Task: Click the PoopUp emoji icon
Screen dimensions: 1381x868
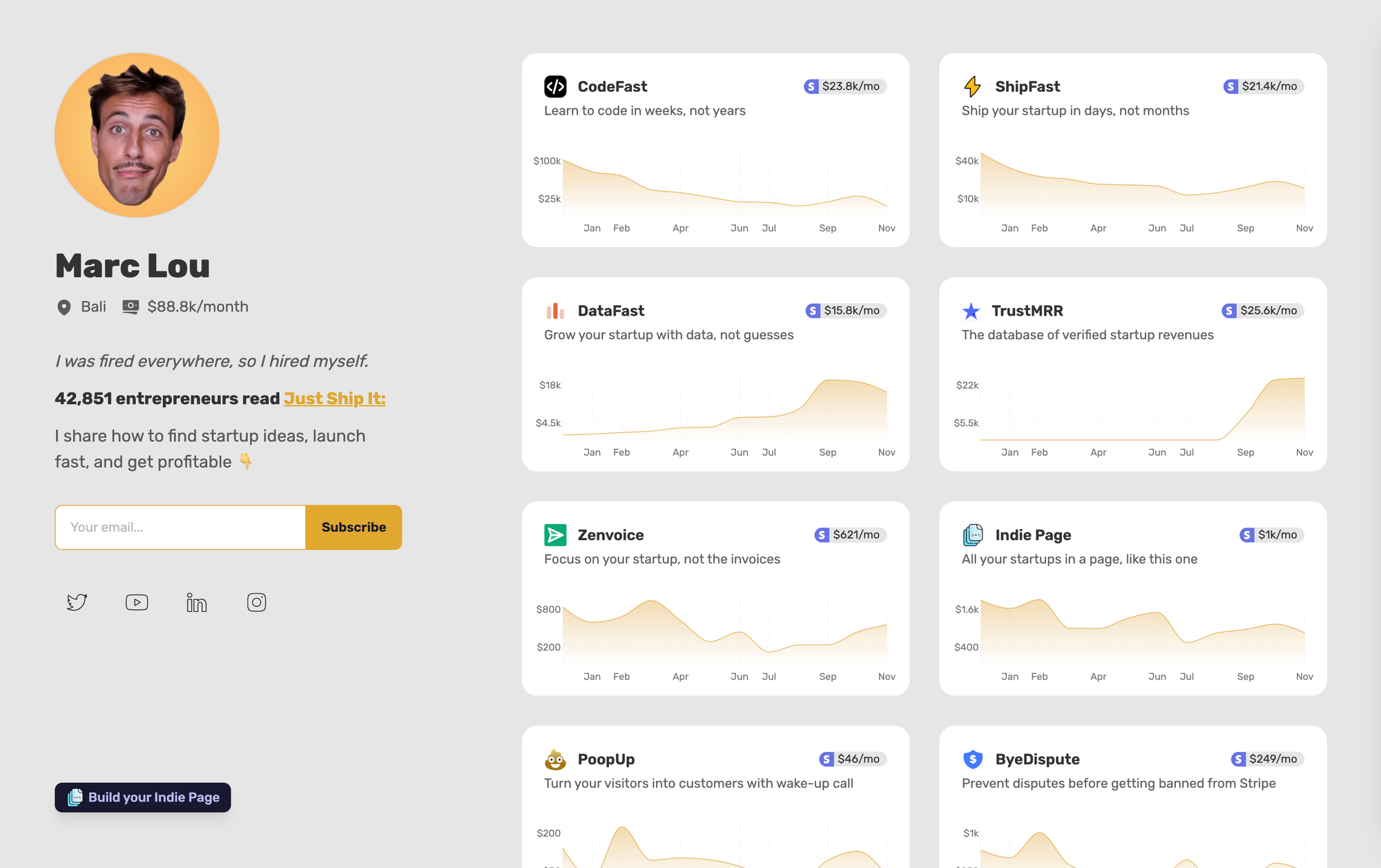Action: [555, 760]
